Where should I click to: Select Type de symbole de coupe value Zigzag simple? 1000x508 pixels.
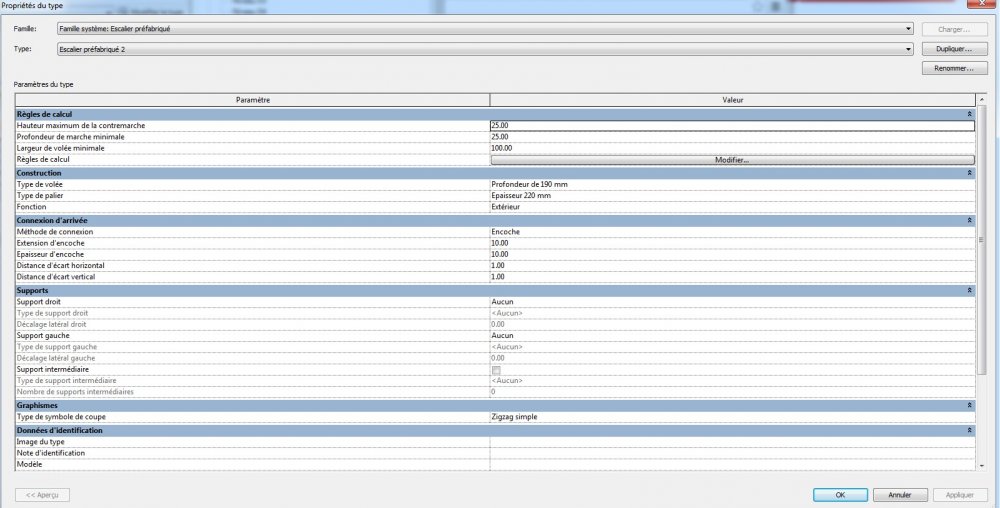click(732, 417)
